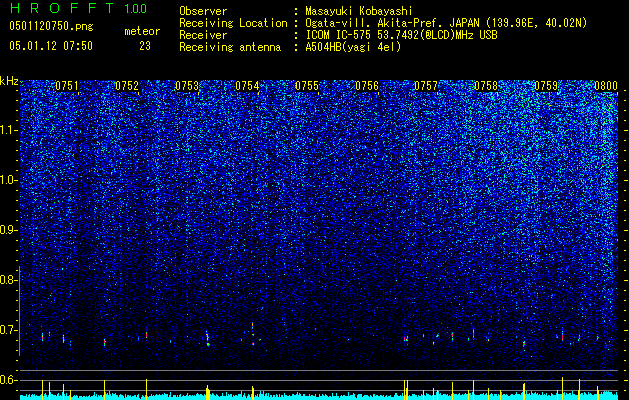This screenshot has width=629, height=400.
Task: Click the 0800 time marker
Action: [606, 86]
